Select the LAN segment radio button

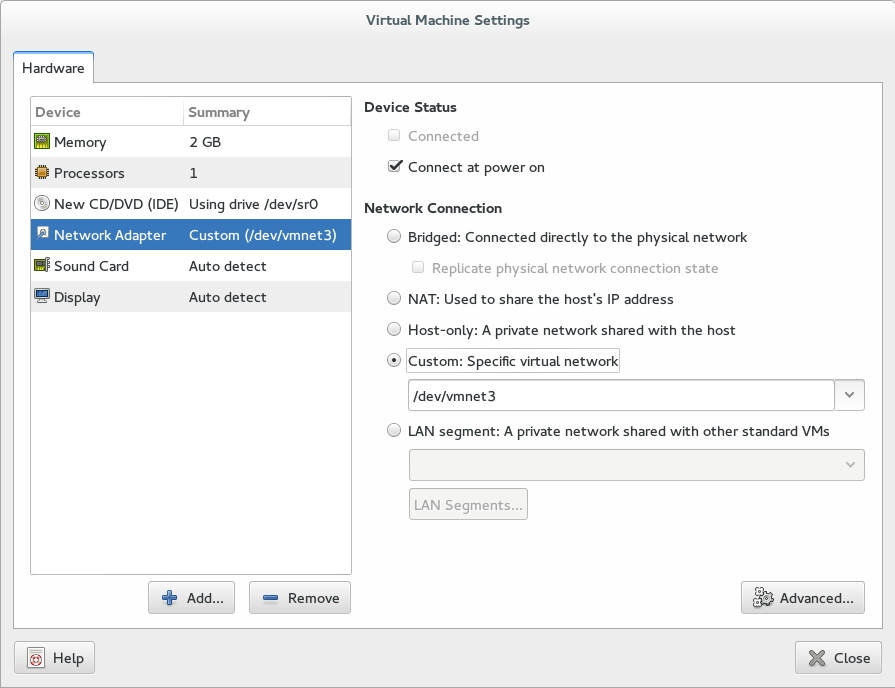pos(395,432)
